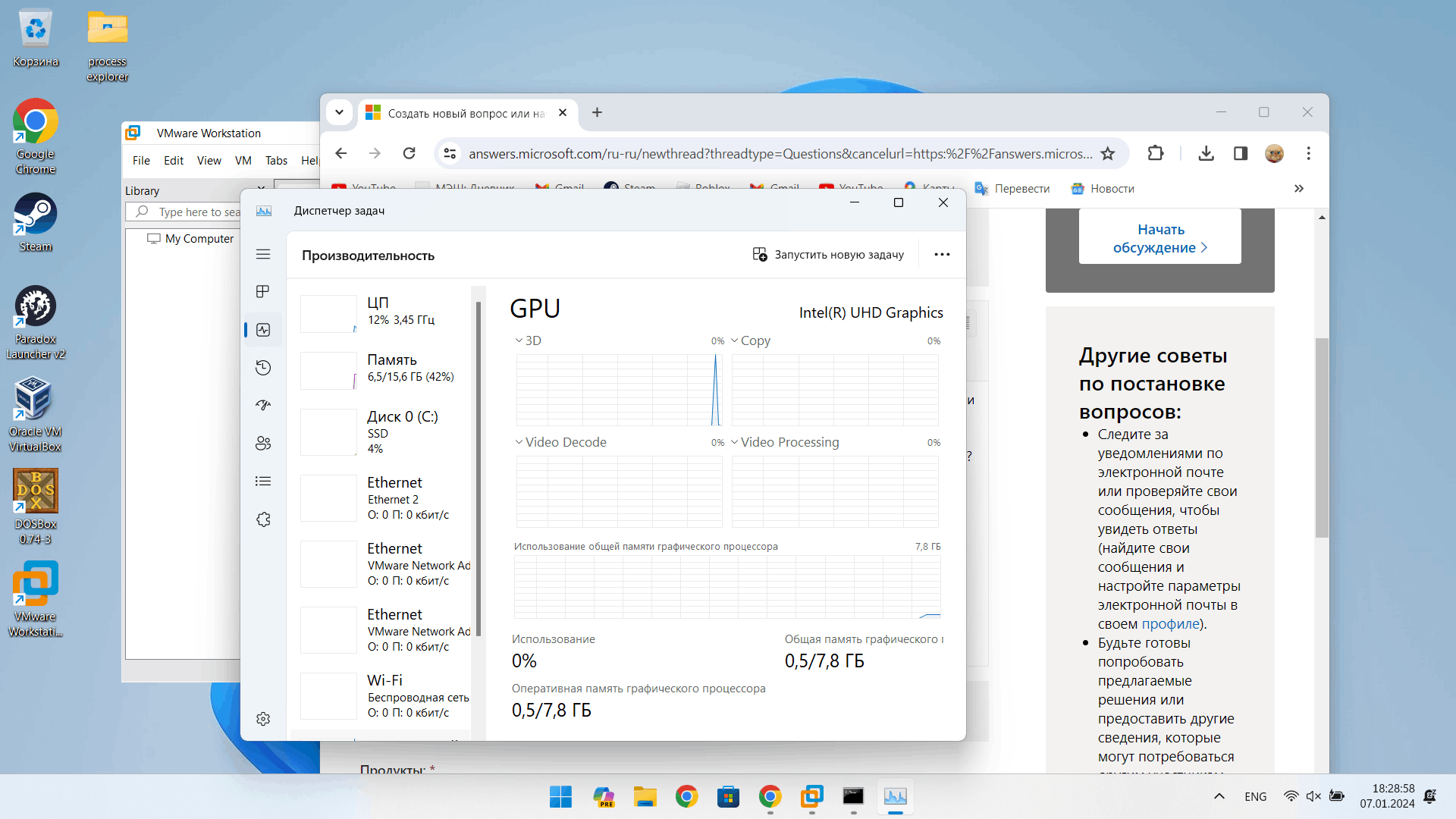Open Services page puzzle icon
The width and height of the screenshot is (1456, 819).
[x=263, y=519]
